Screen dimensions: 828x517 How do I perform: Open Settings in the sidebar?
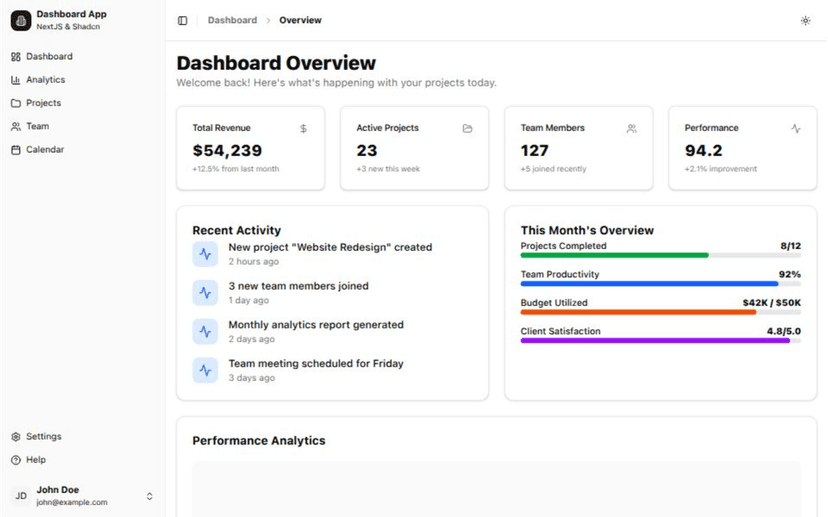click(x=43, y=437)
